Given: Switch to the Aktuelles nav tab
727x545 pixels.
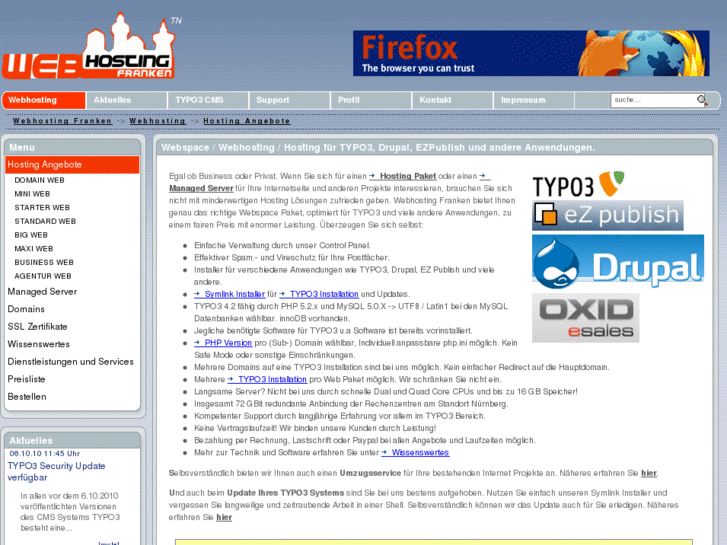Looking at the screenshot, I should click(127, 100).
